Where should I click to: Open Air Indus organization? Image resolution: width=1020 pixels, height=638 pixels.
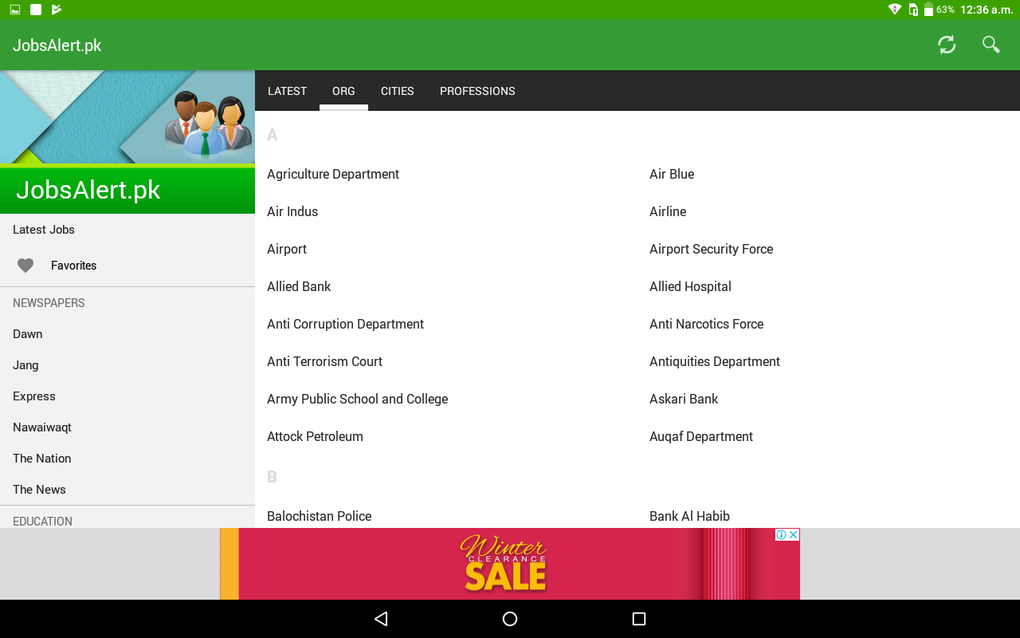[292, 211]
